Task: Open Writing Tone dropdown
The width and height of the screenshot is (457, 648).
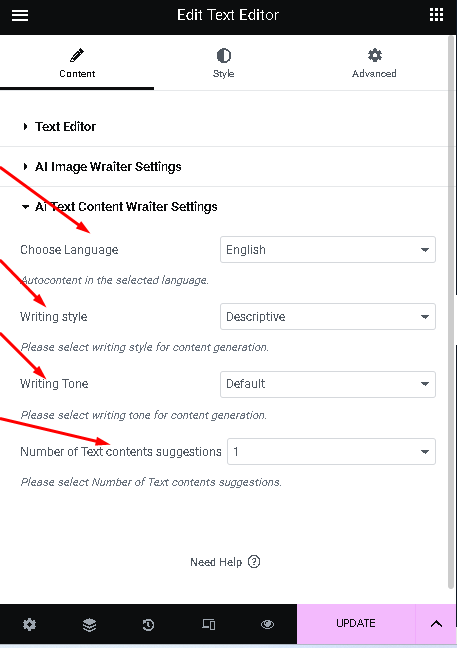Action: pyautogui.click(x=328, y=384)
